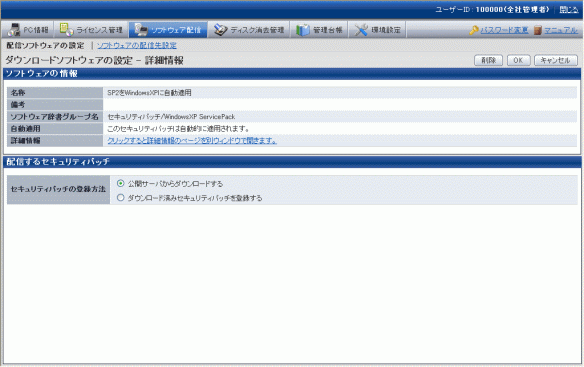584x367 pixels.
Task: Click the キャンセル button
Action: pos(556,60)
